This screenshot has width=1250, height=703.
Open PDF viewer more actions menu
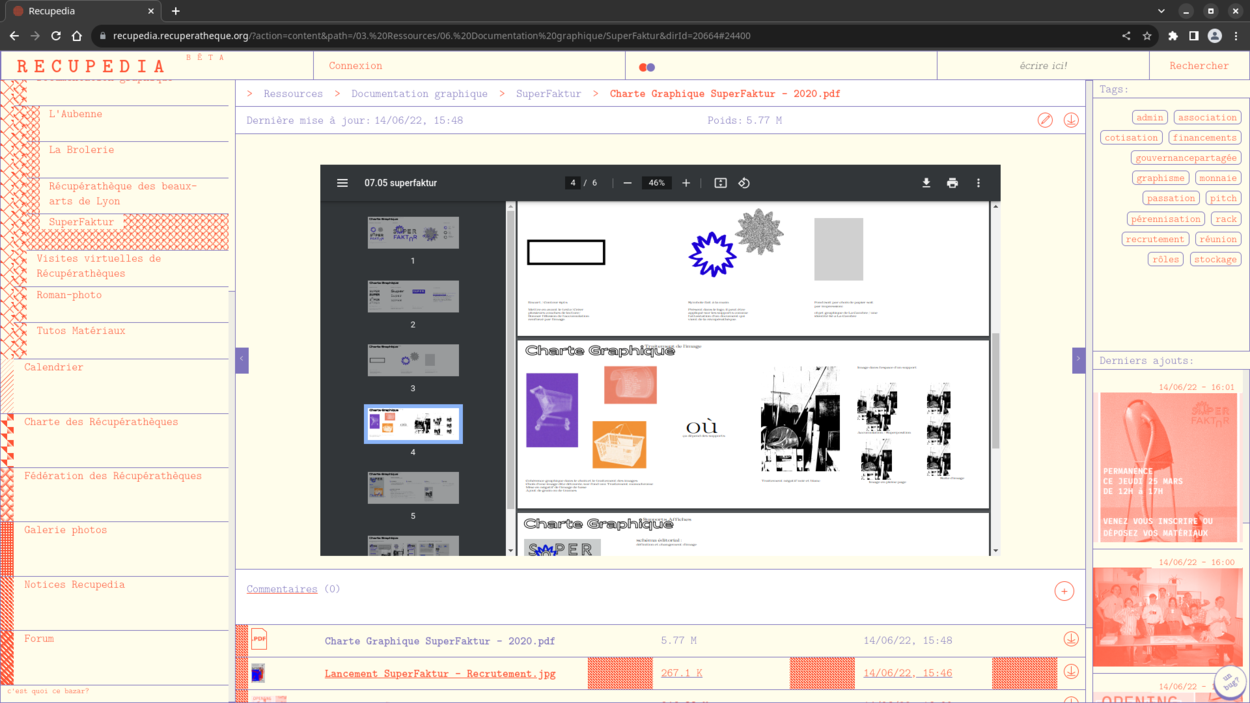978,183
